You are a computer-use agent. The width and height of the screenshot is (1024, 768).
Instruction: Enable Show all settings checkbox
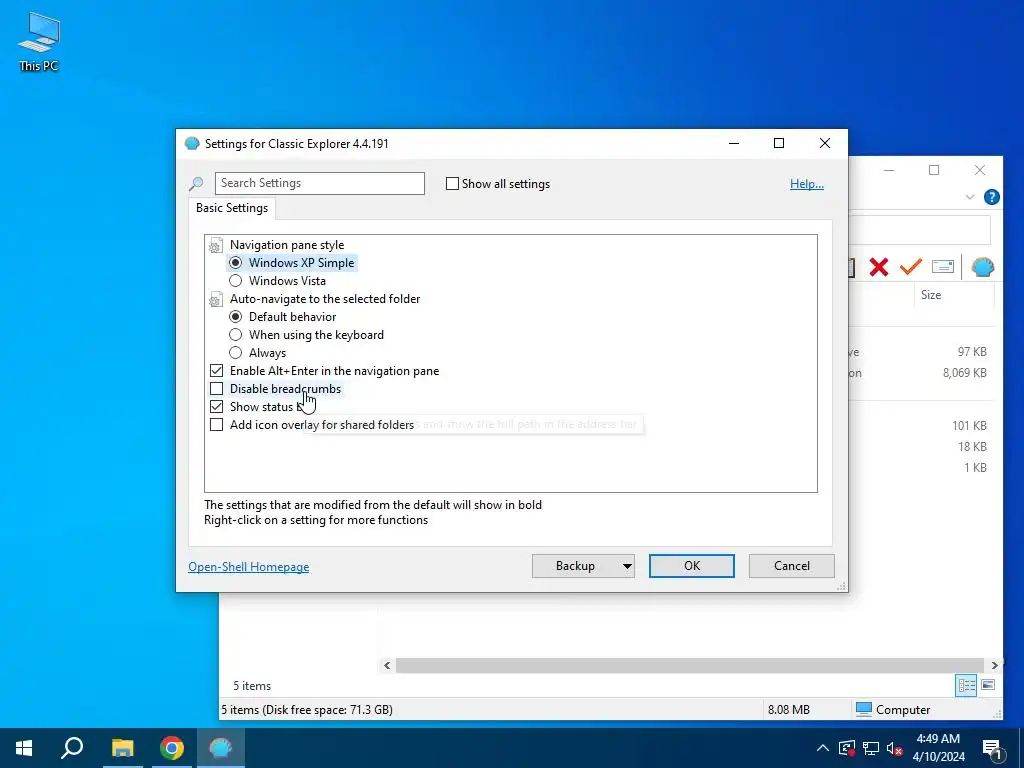coord(452,184)
